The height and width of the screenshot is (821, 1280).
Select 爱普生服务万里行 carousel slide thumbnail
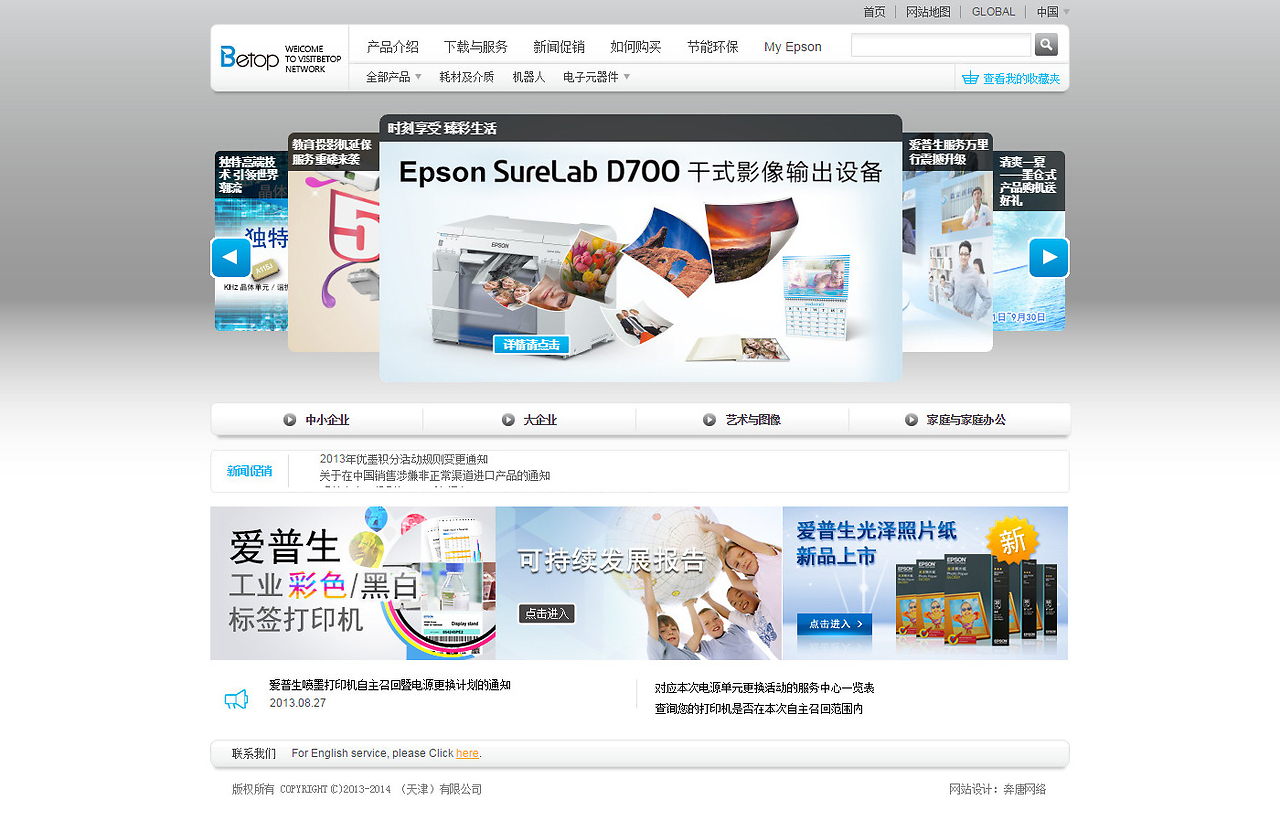coord(947,242)
